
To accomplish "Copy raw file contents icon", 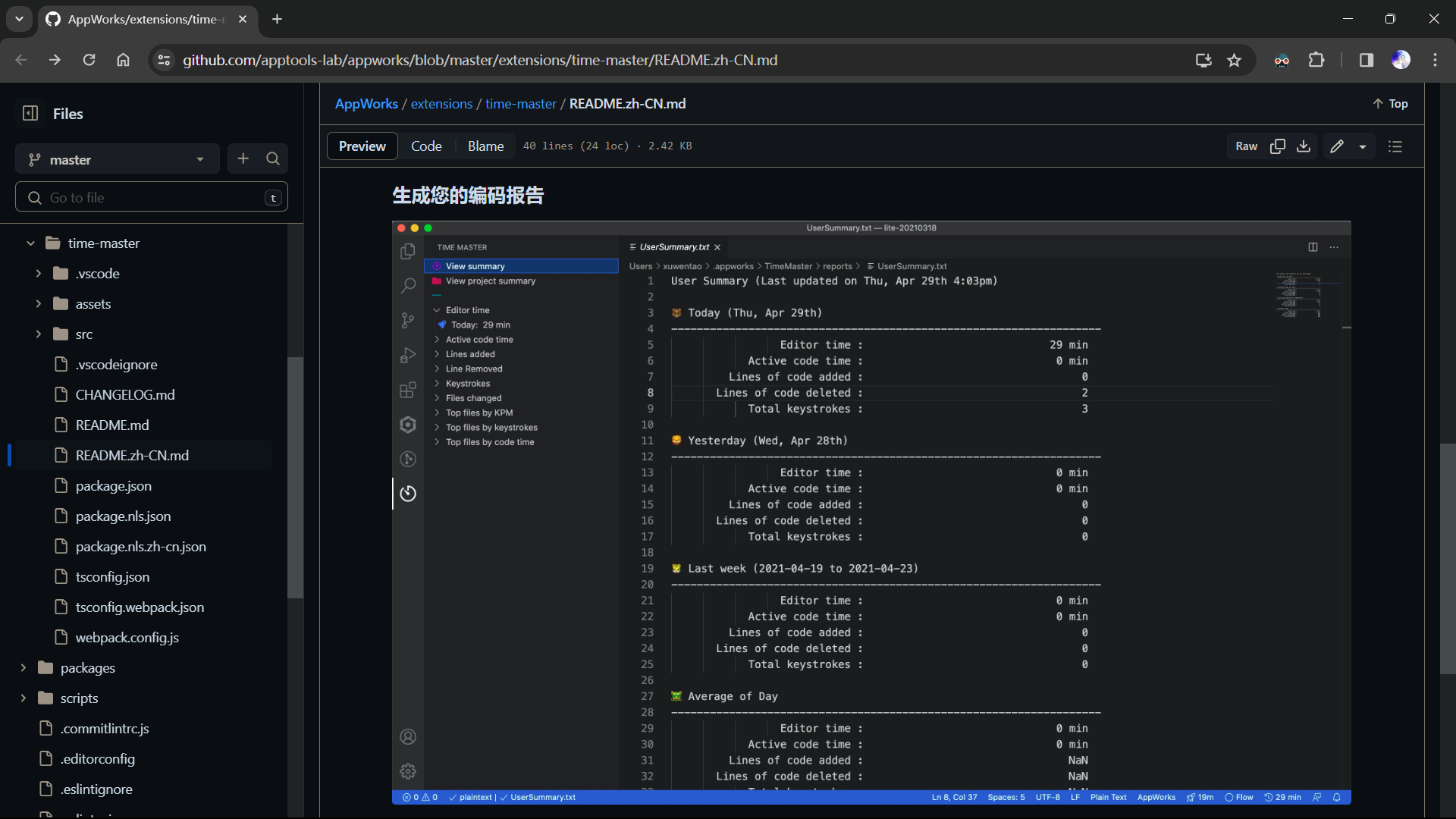I will pos(1278,146).
